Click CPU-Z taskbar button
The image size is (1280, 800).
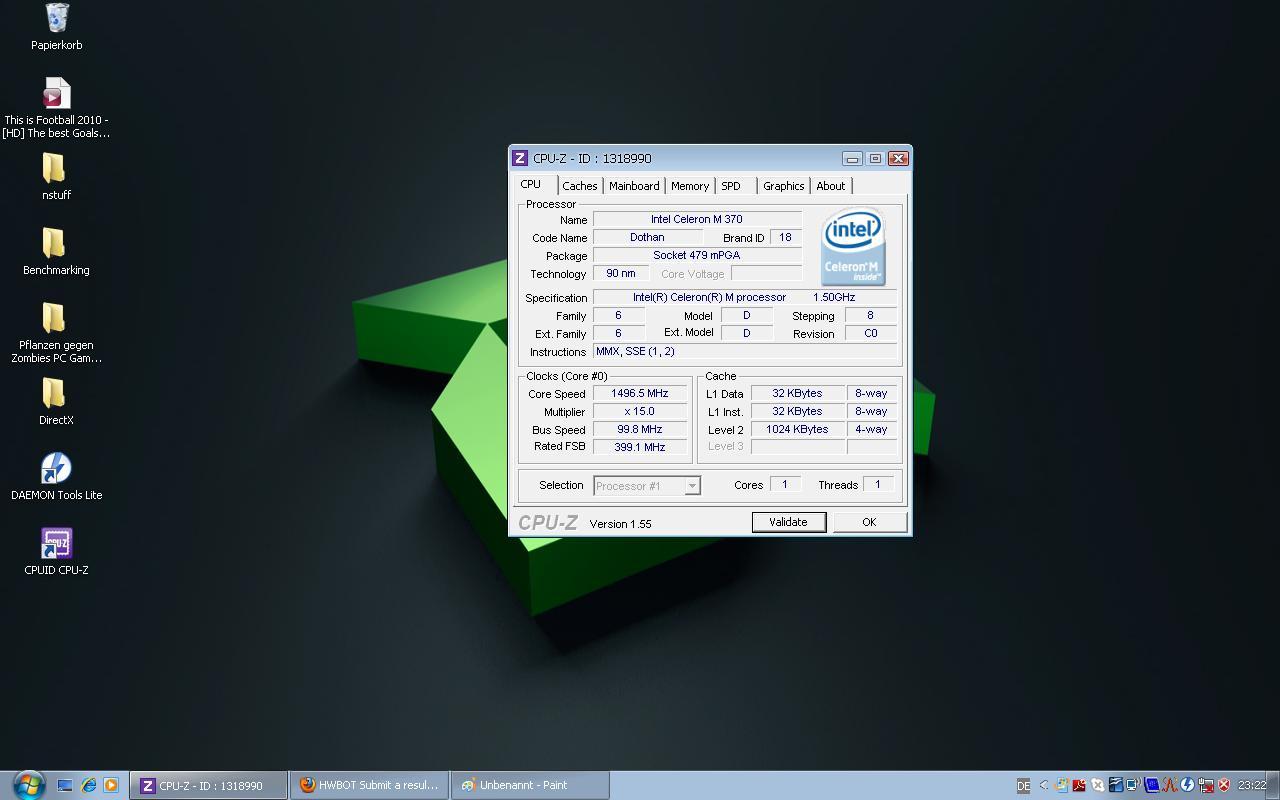point(208,785)
